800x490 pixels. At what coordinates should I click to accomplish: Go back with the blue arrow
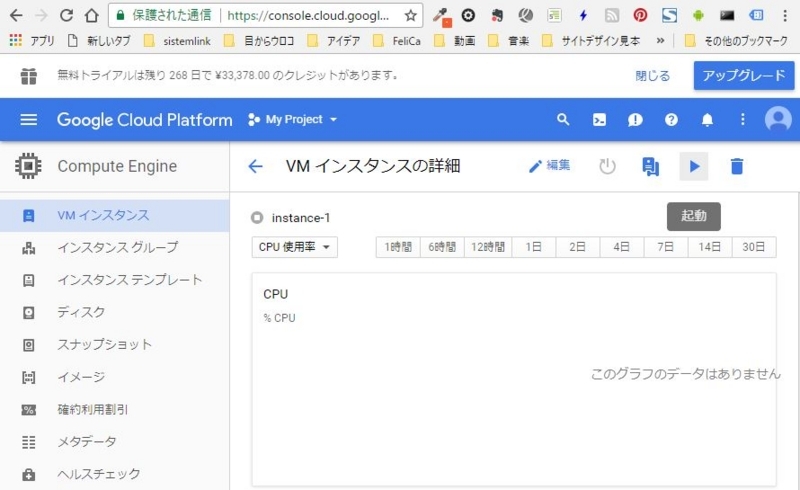tap(255, 166)
